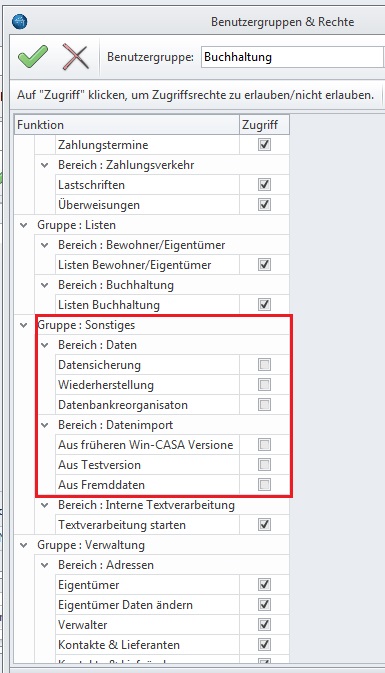Click the Funktion column header
Viewport: 385px width, 673px height.
point(127,125)
